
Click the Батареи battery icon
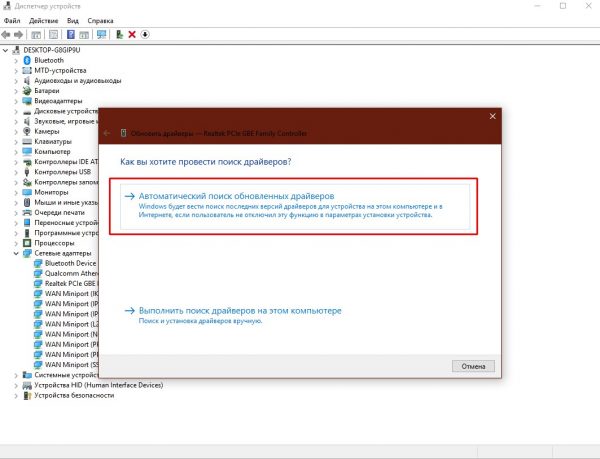(27, 91)
